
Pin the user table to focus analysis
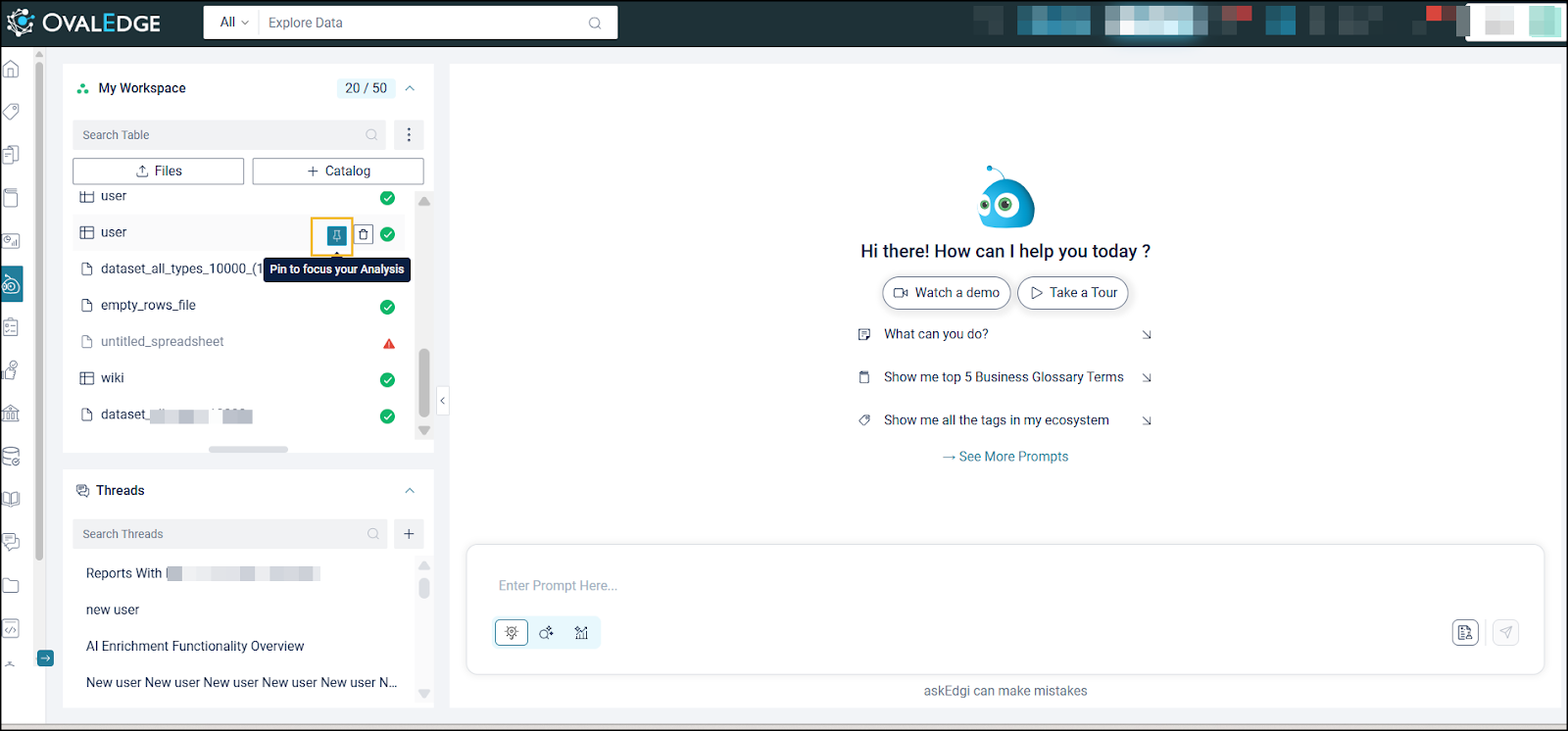336,235
